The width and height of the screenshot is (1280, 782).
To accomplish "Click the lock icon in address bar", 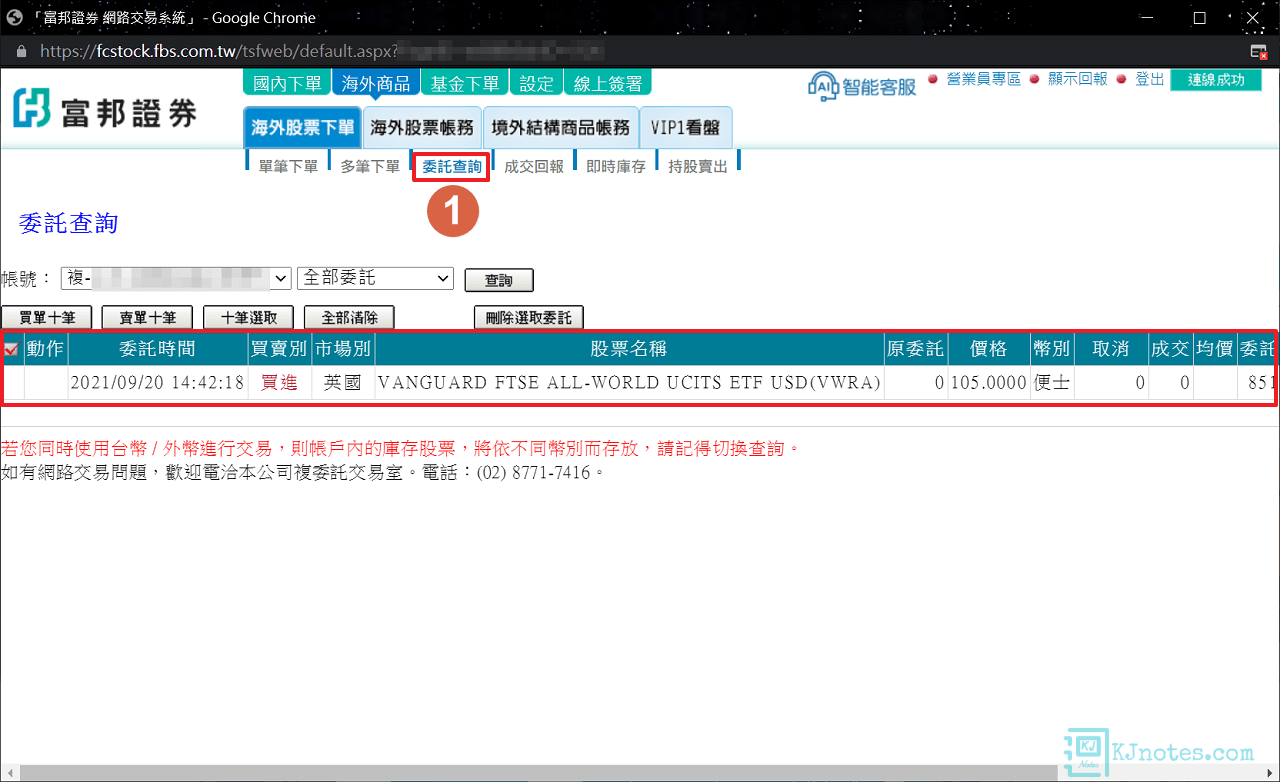I will (x=21, y=50).
